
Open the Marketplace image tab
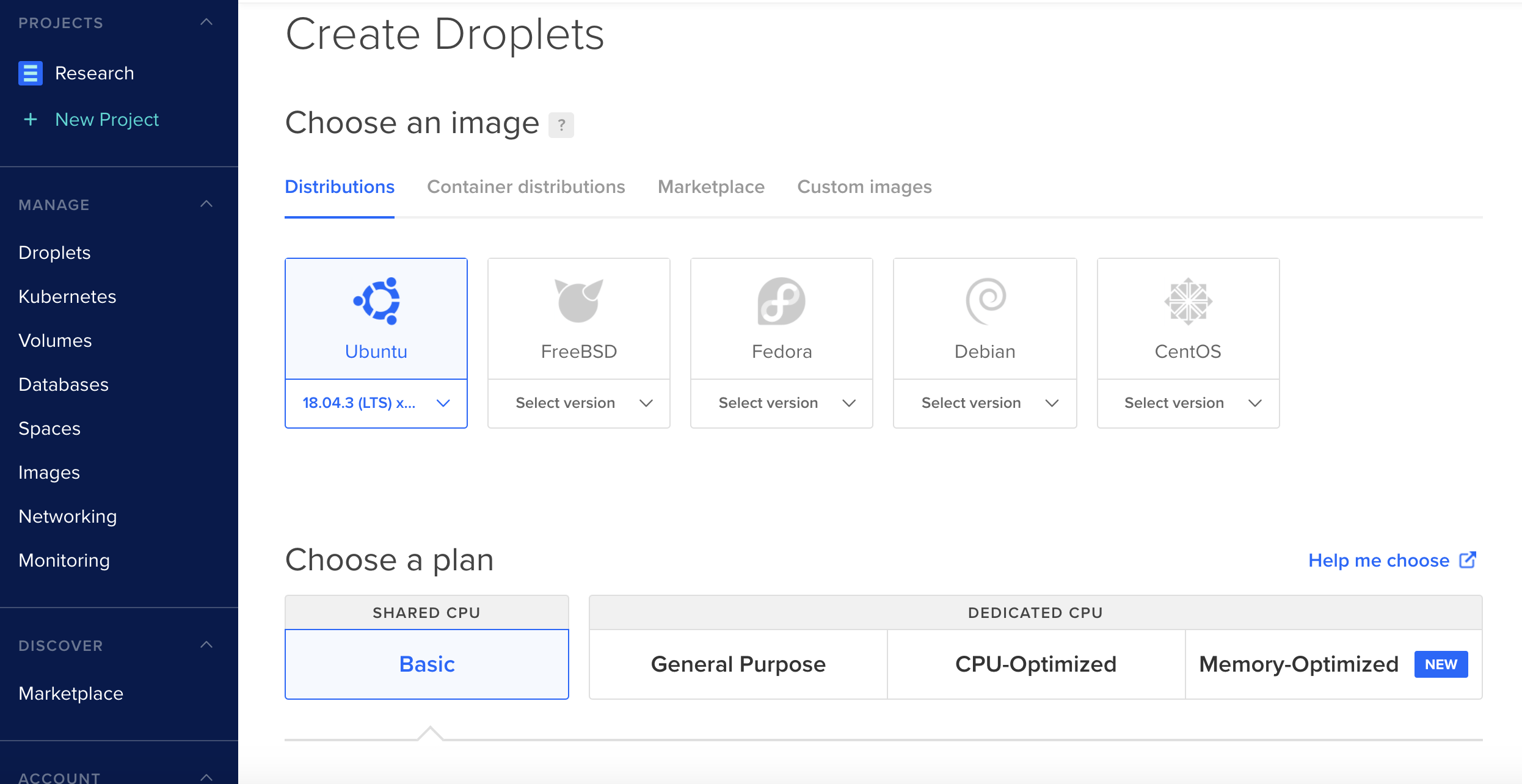coord(711,187)
